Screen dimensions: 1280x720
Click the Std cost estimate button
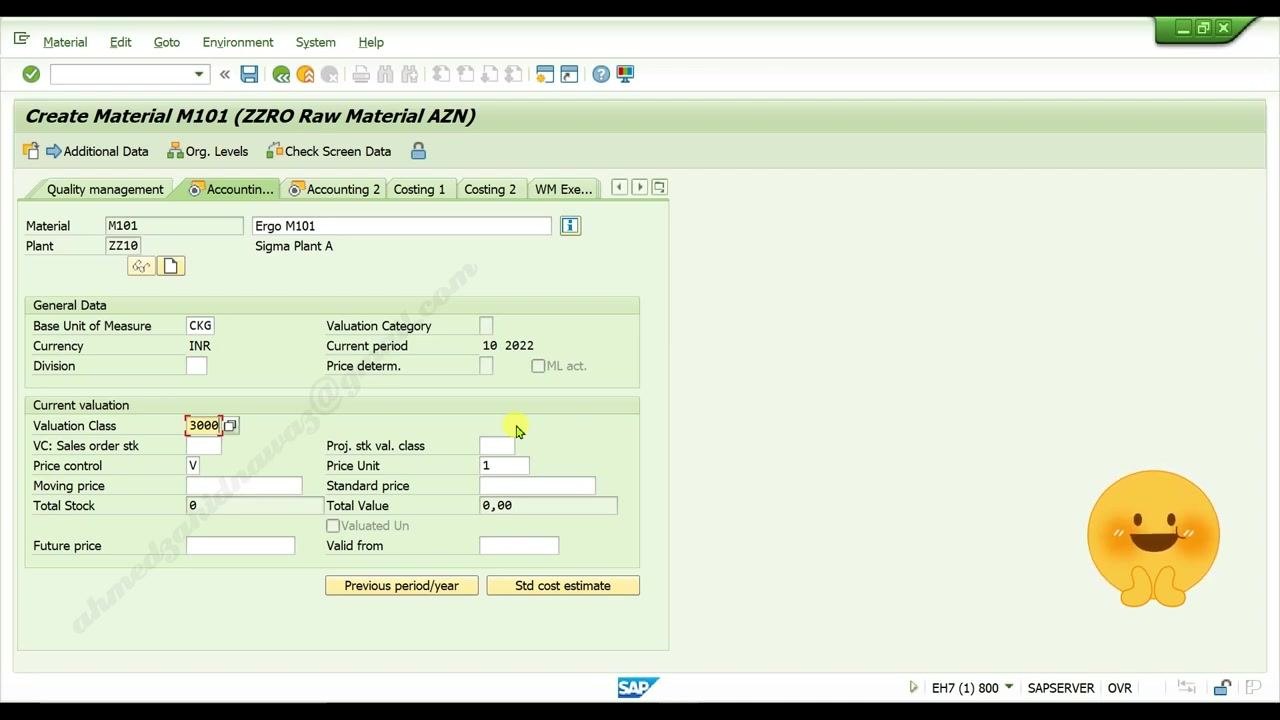tap(563, 586)
